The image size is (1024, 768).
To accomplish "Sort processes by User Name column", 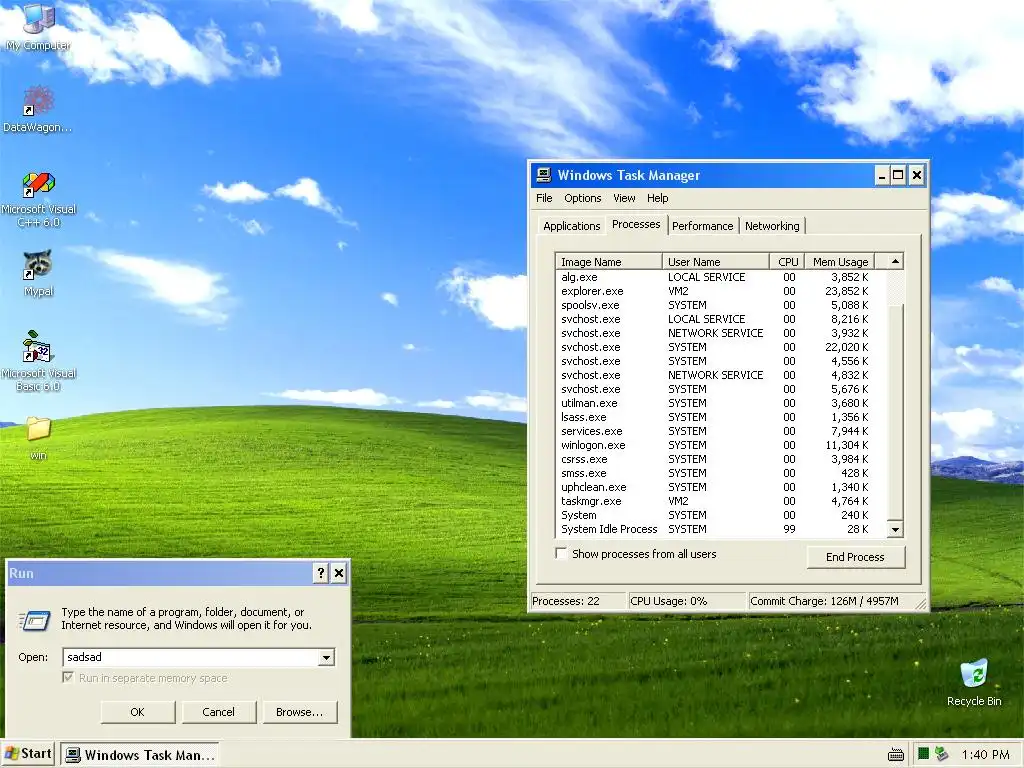I will click(x=716, y=261).
